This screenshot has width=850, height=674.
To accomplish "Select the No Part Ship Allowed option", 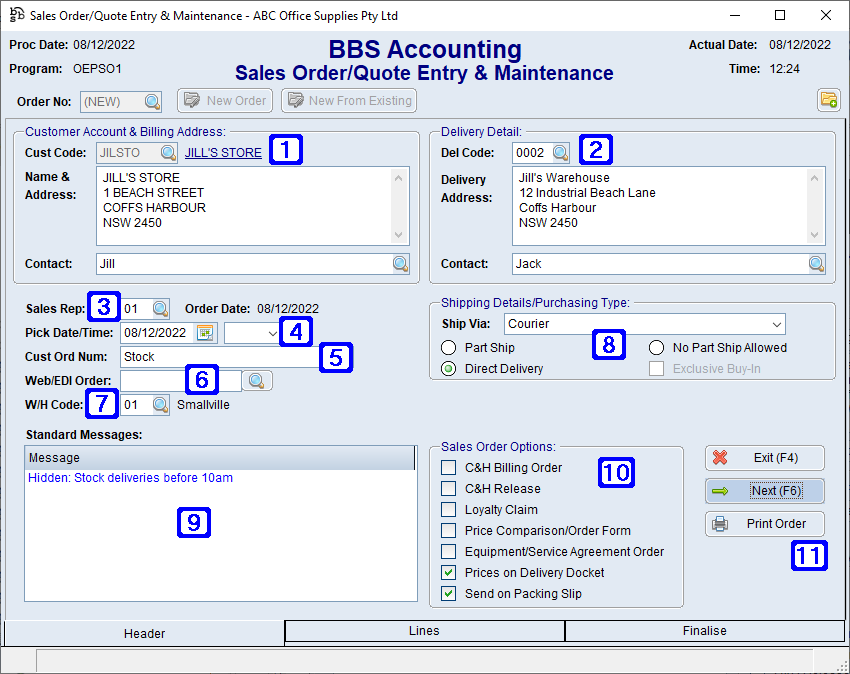I will pyautogui.click(x=656, y=347).
